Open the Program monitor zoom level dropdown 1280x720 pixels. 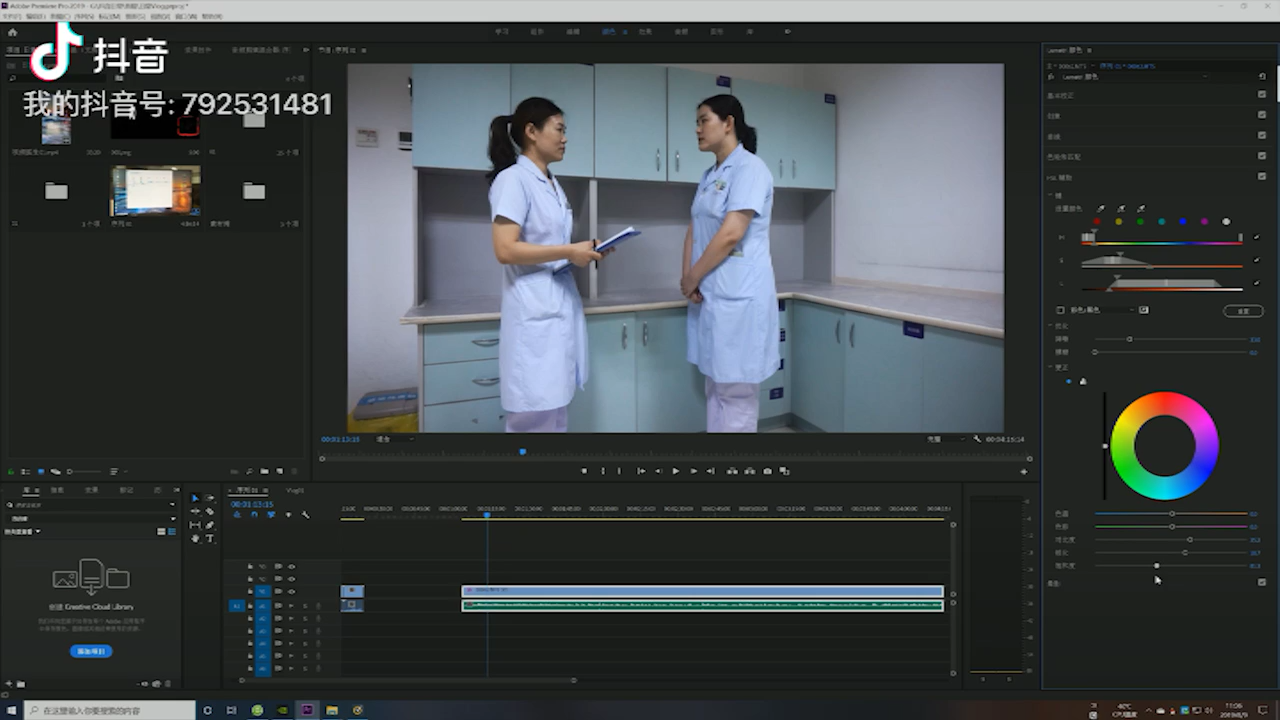tap(394, 438)
